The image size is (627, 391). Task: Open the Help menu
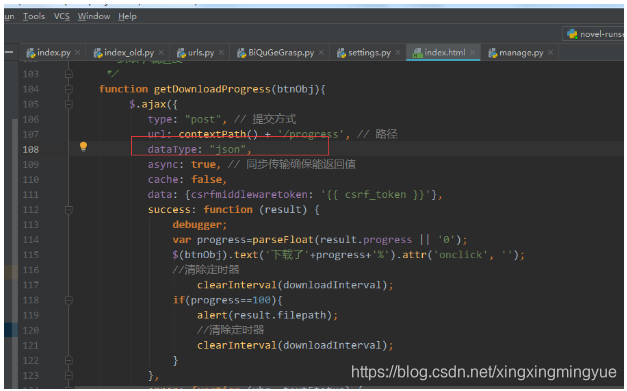[x=128, y=16]
